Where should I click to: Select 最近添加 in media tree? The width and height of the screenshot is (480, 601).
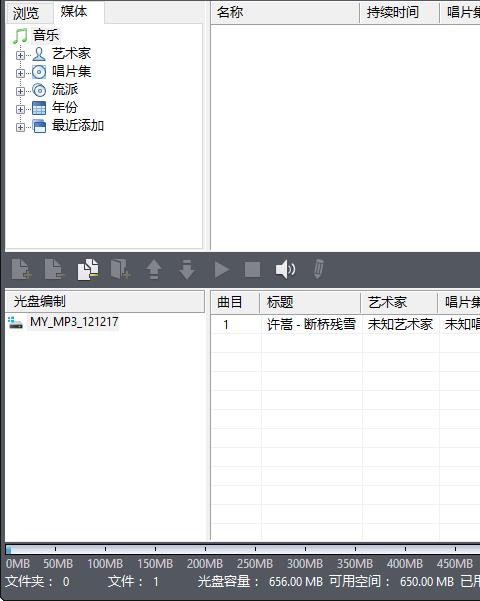tap(78, 125)
